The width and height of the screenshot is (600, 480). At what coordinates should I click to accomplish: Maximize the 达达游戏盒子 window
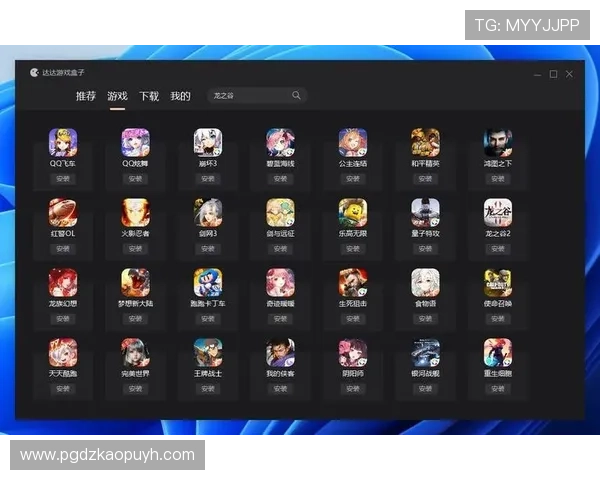coord(553,74)
